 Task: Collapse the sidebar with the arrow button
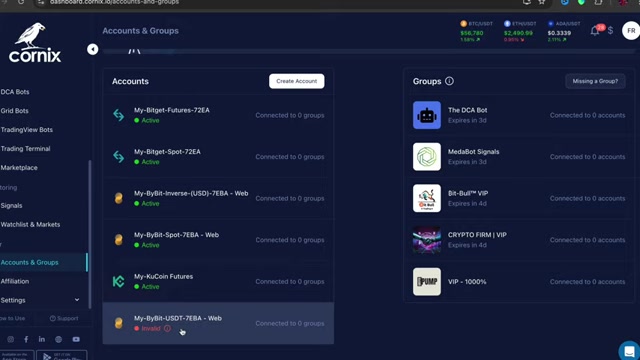[x=93, y=49]
